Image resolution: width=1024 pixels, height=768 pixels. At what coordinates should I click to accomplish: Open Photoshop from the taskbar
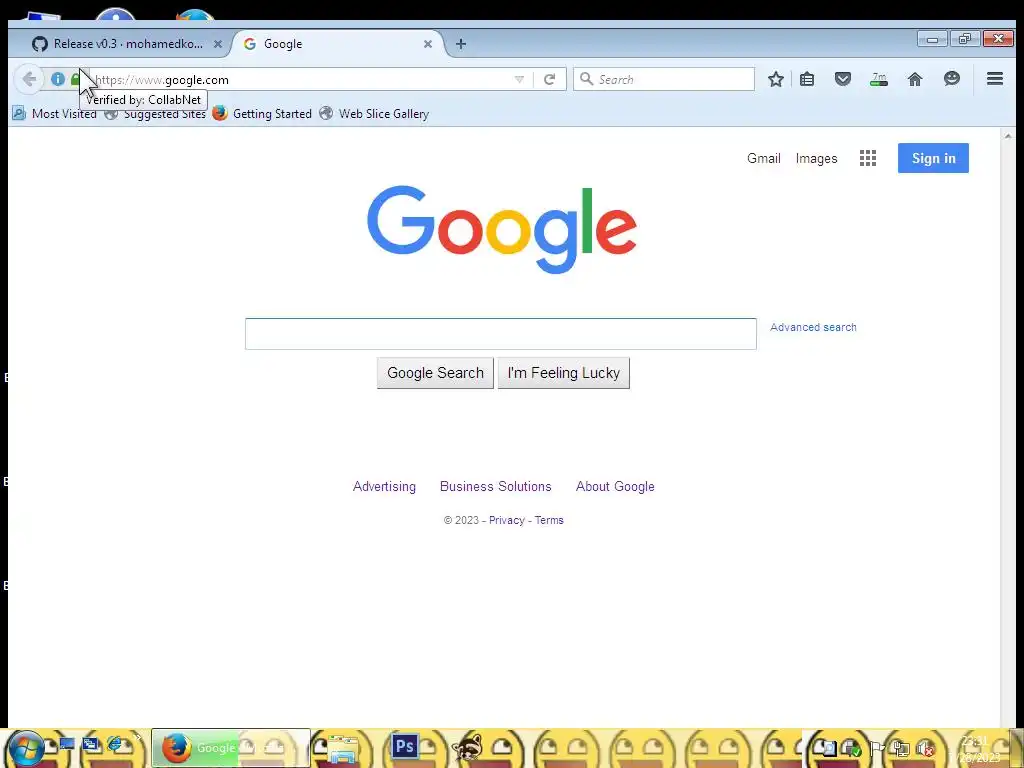click(x=404, y=746)
